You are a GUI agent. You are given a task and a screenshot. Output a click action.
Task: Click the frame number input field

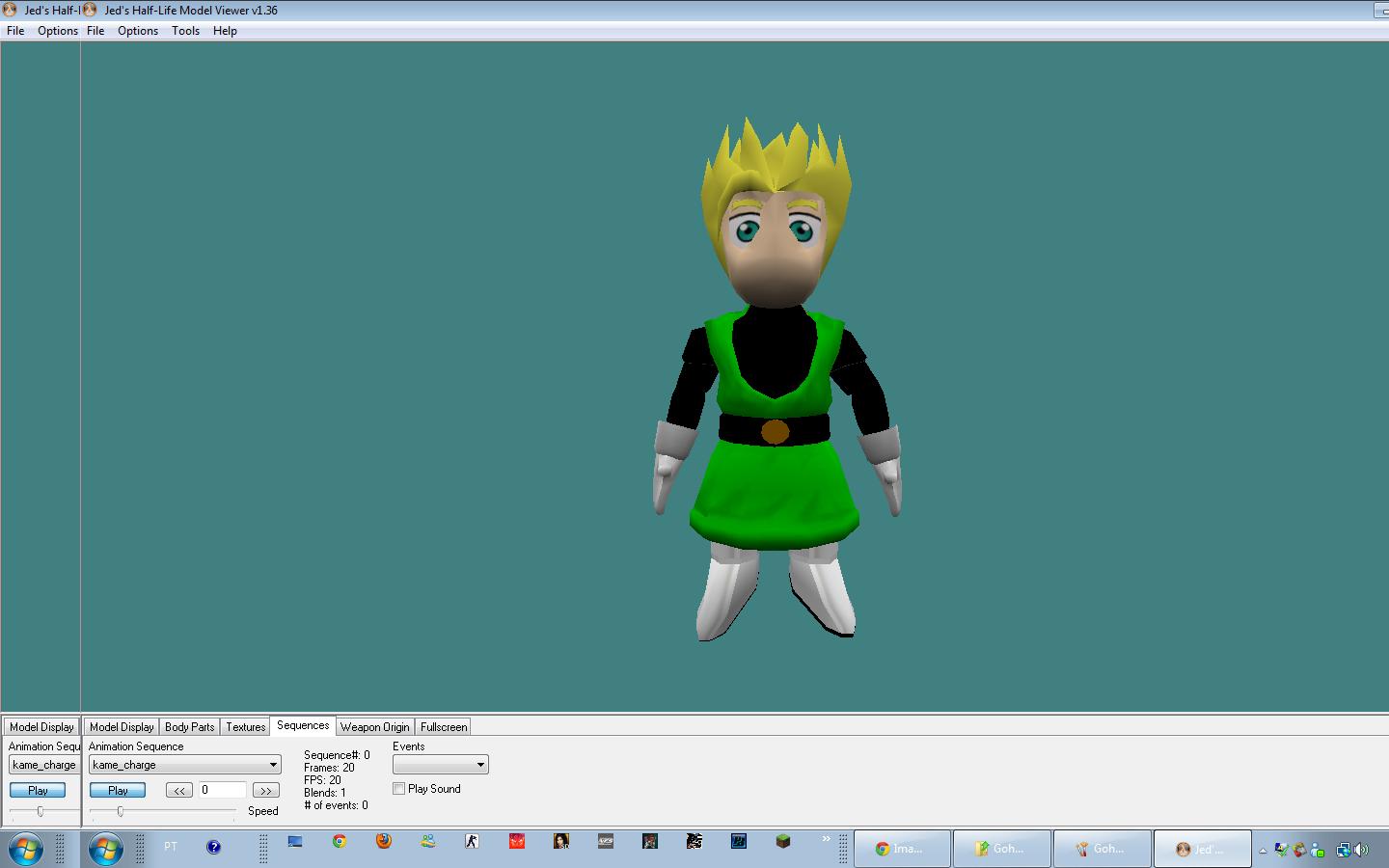(222, 790)
